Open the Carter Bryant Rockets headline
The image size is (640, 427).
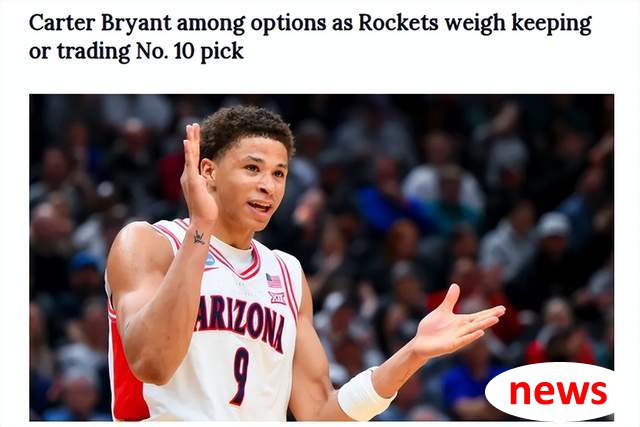click(310, 37)
